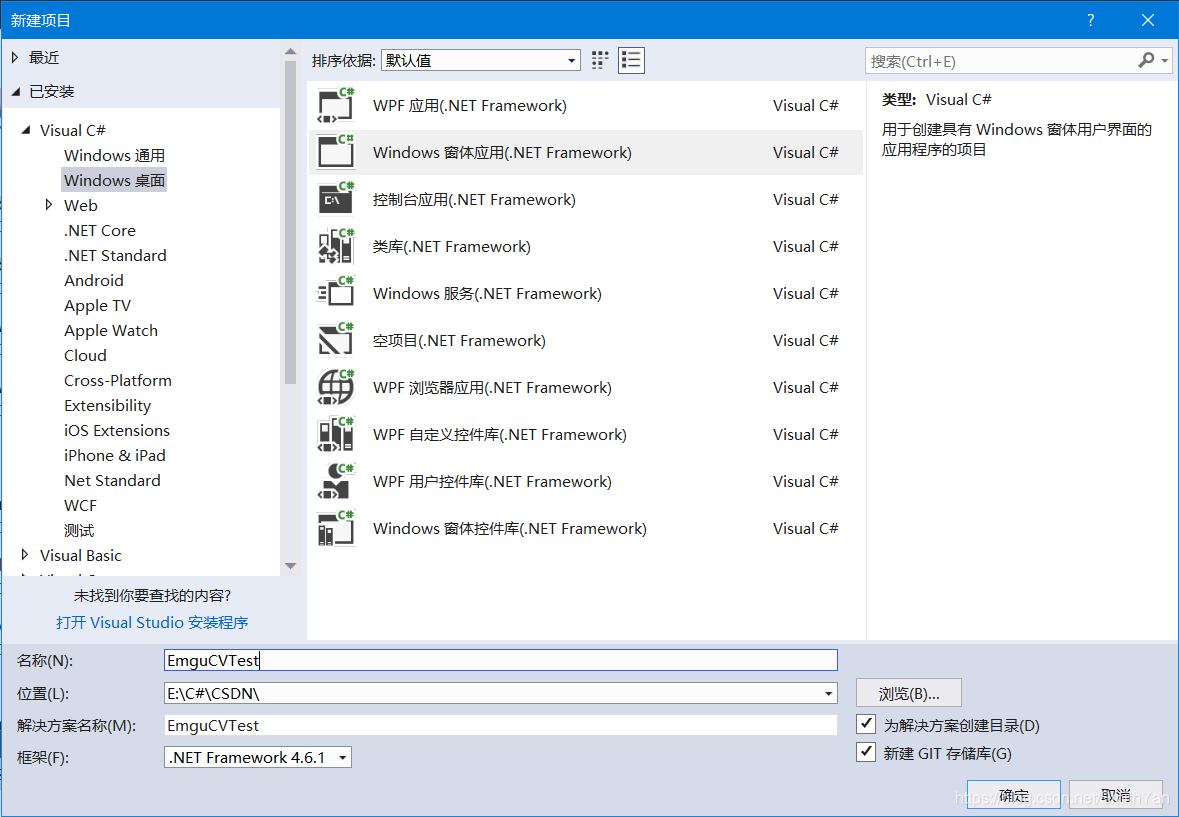Select WPF 浏览器应用(.NET Framework) template name
The width and height of the screenshot is (1179, 817).
493,388
